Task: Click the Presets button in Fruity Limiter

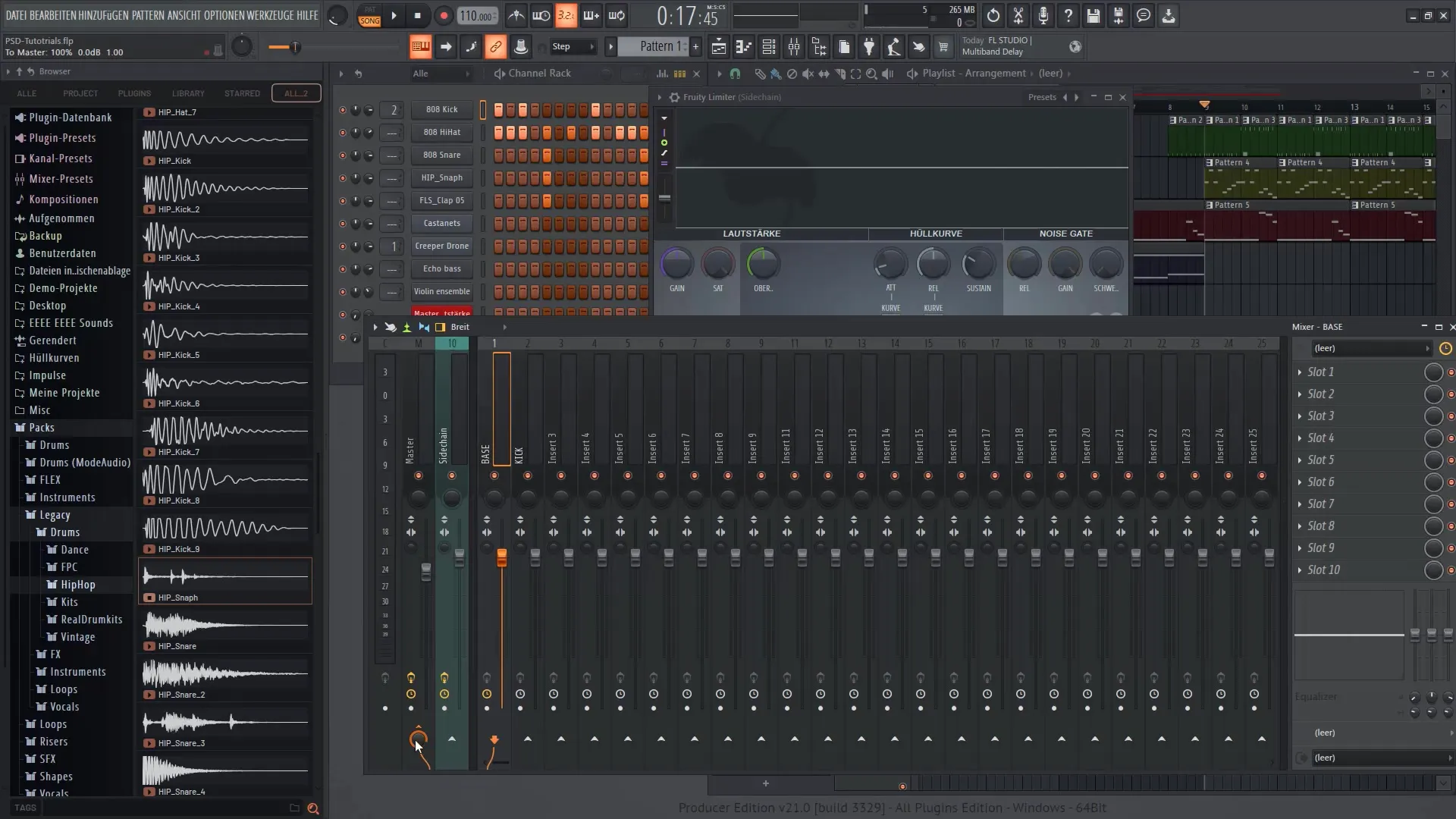Action: pyautogui.click(x=1041, y=96)
